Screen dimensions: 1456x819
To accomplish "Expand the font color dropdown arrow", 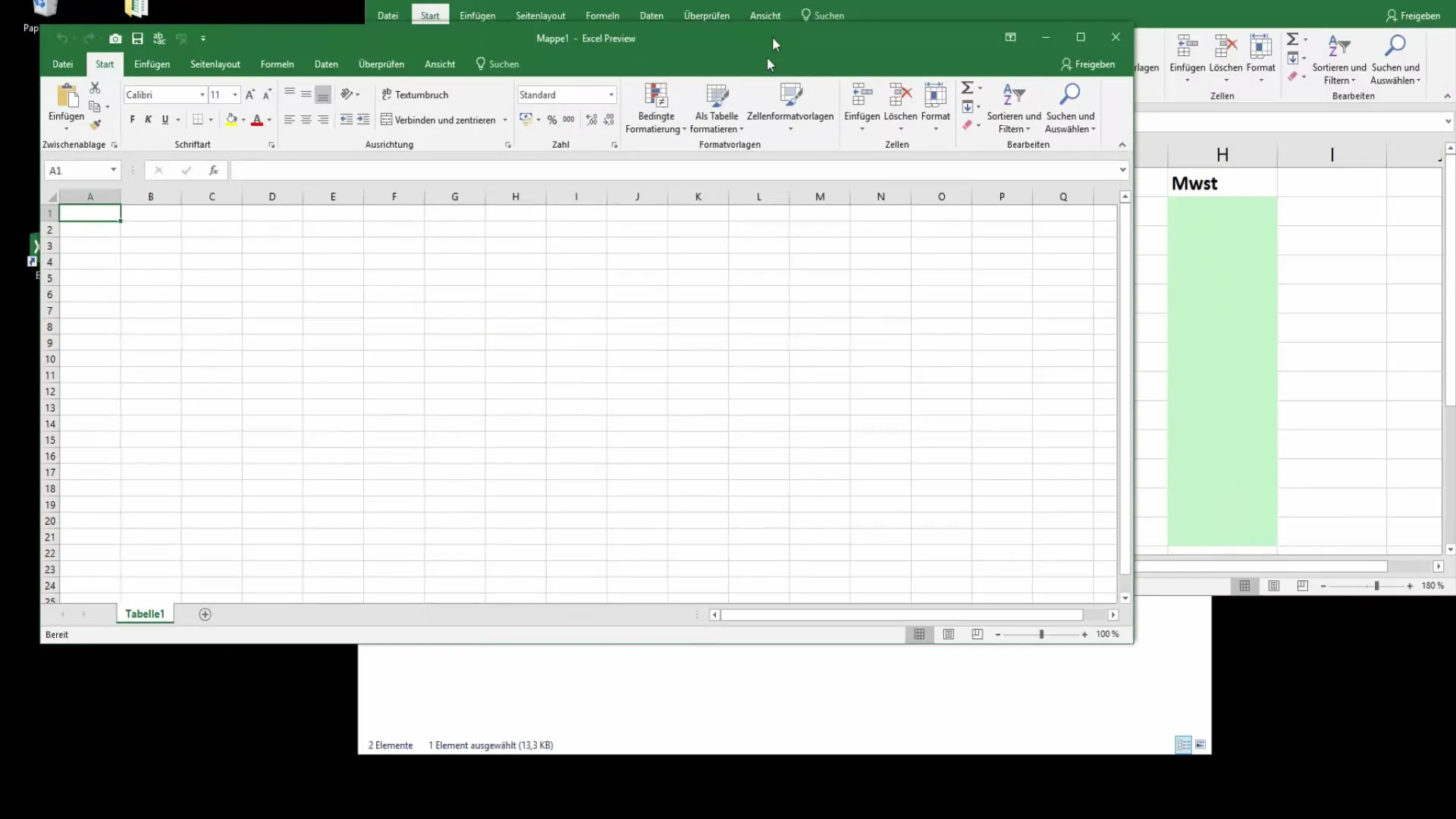I will (269, 120).
